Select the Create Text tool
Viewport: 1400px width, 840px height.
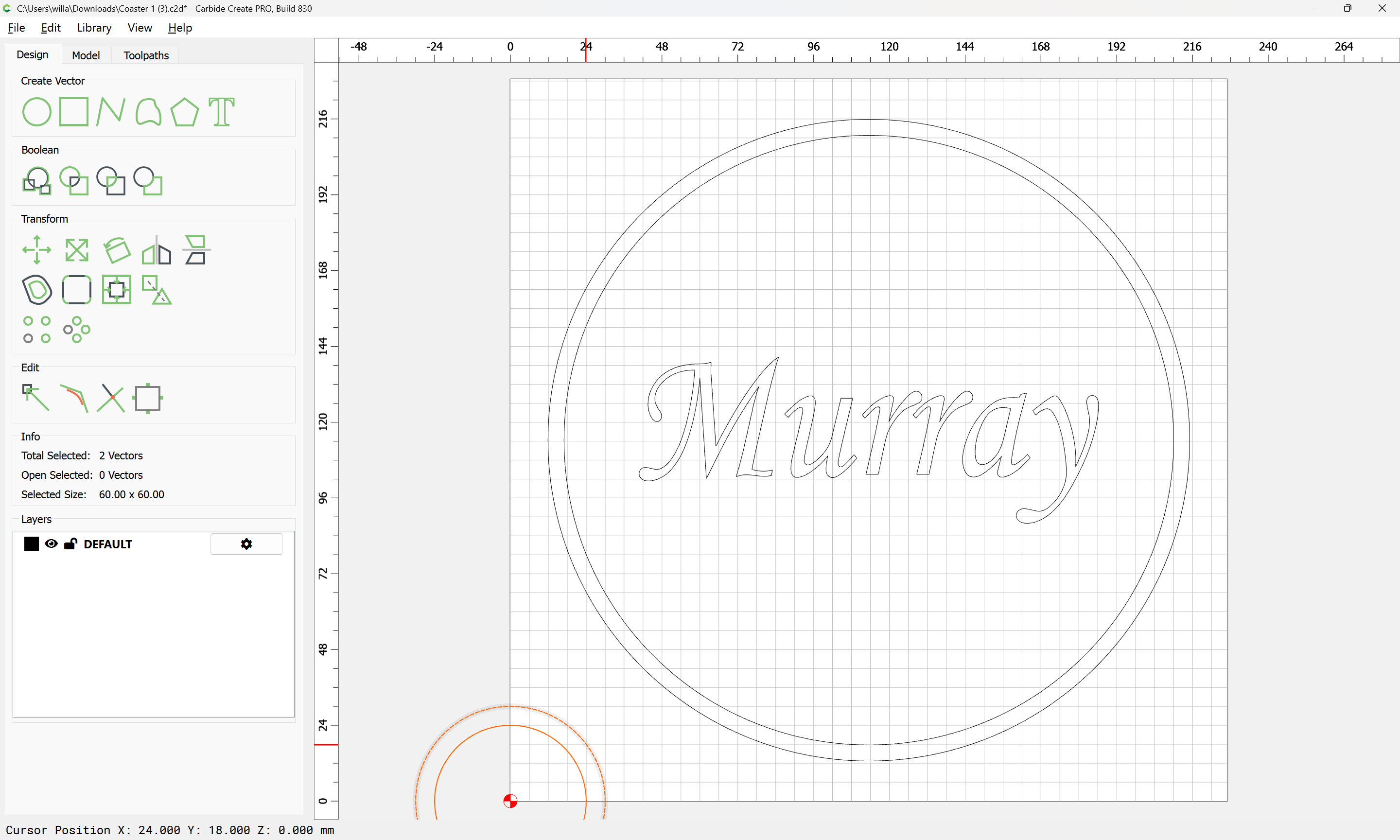pyautogui.click(x=221, y=111)
